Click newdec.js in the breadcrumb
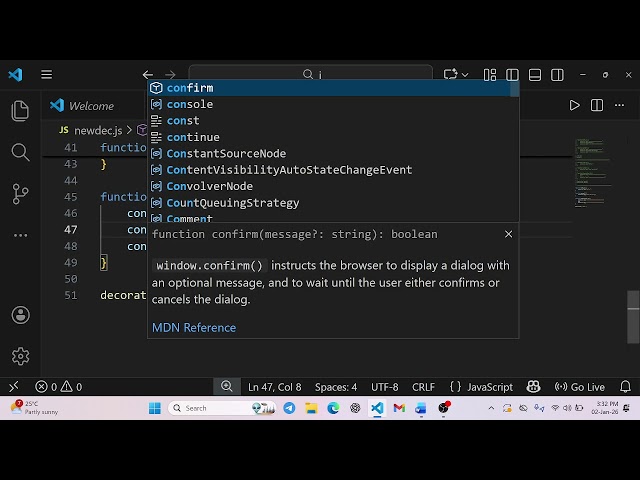The width and height of the screenshot is (640, 480). pyautogui.click(x=98, y=130)
